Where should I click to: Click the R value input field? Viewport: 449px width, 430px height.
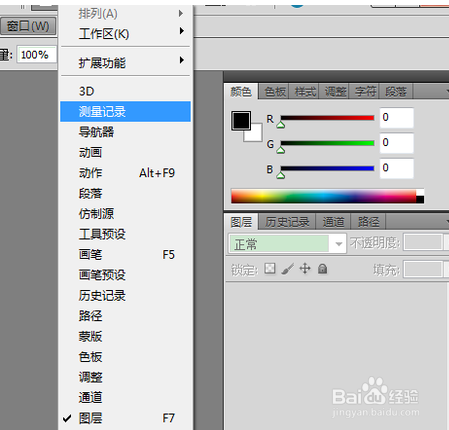click(397, 118)
